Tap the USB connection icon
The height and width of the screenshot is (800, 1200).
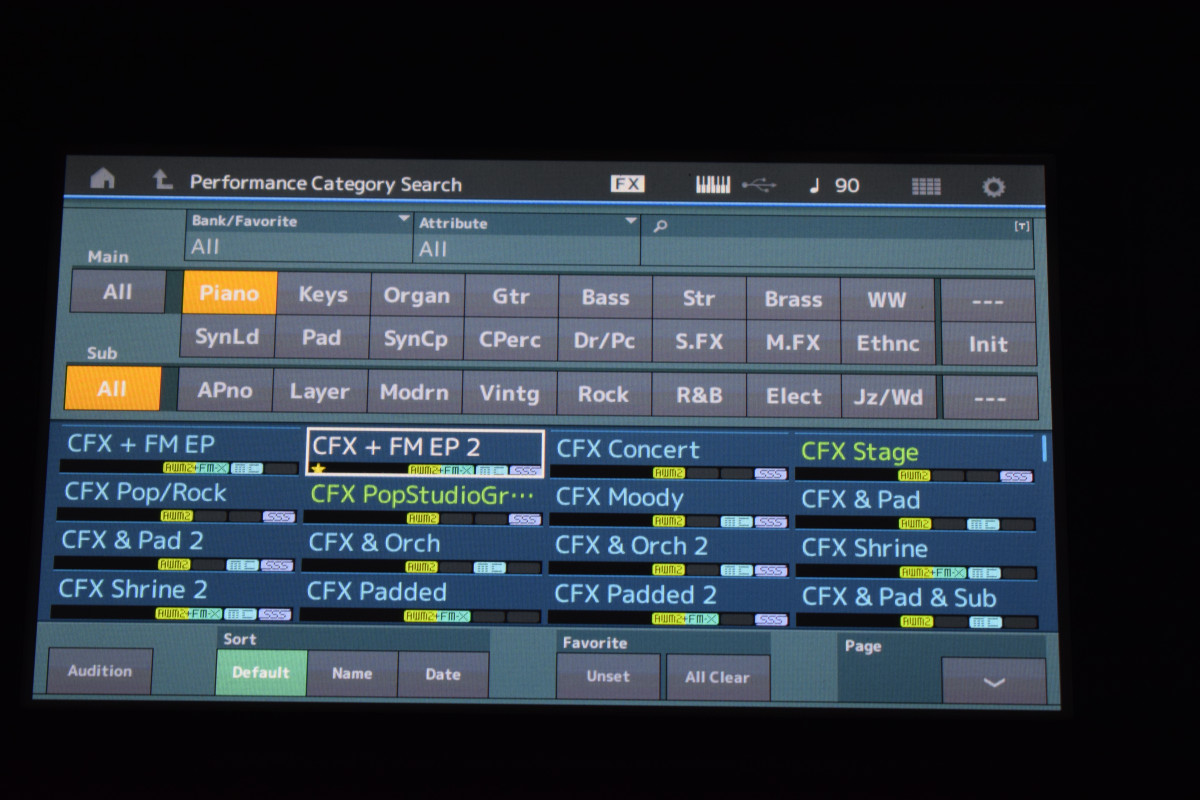pos(759,185)
